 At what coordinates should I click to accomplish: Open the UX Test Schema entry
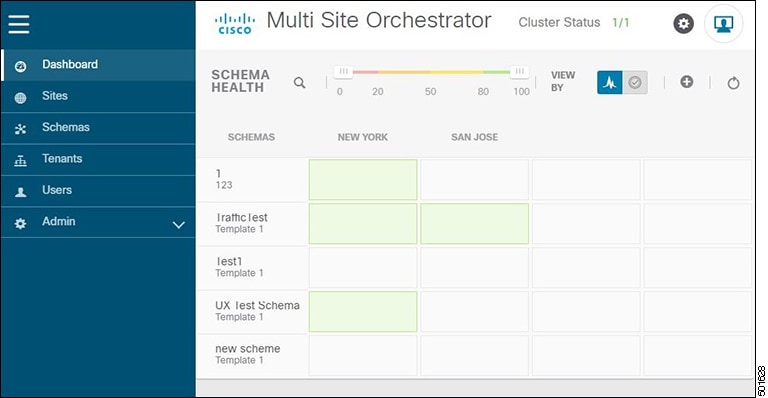[x=257, y=305]
